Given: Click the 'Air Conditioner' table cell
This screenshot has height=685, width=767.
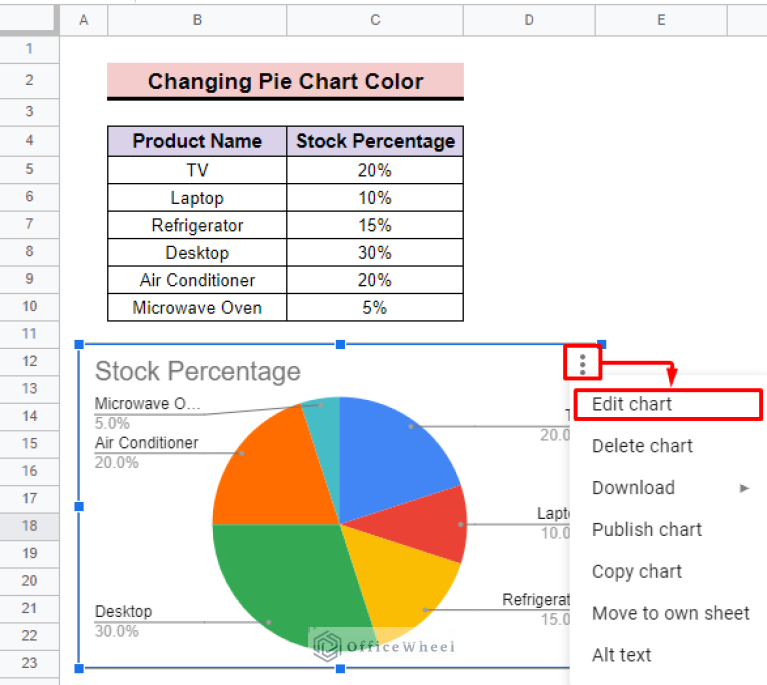Looking at the screenshot, I should pyautogui.click(x=197, y=280).
